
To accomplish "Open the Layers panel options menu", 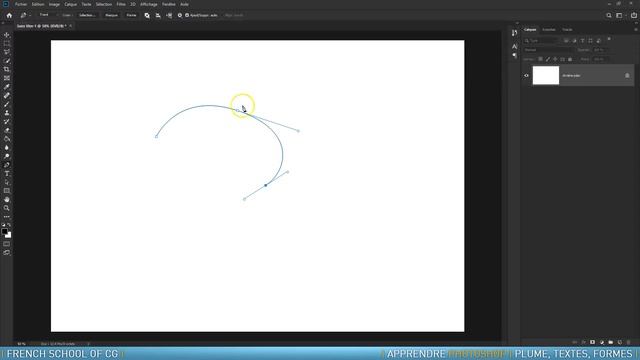I will click(x=636, y=29).
